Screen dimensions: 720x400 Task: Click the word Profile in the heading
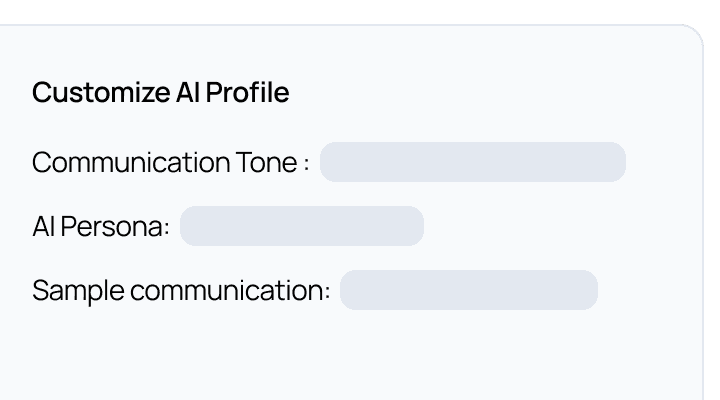coord(249,93)
